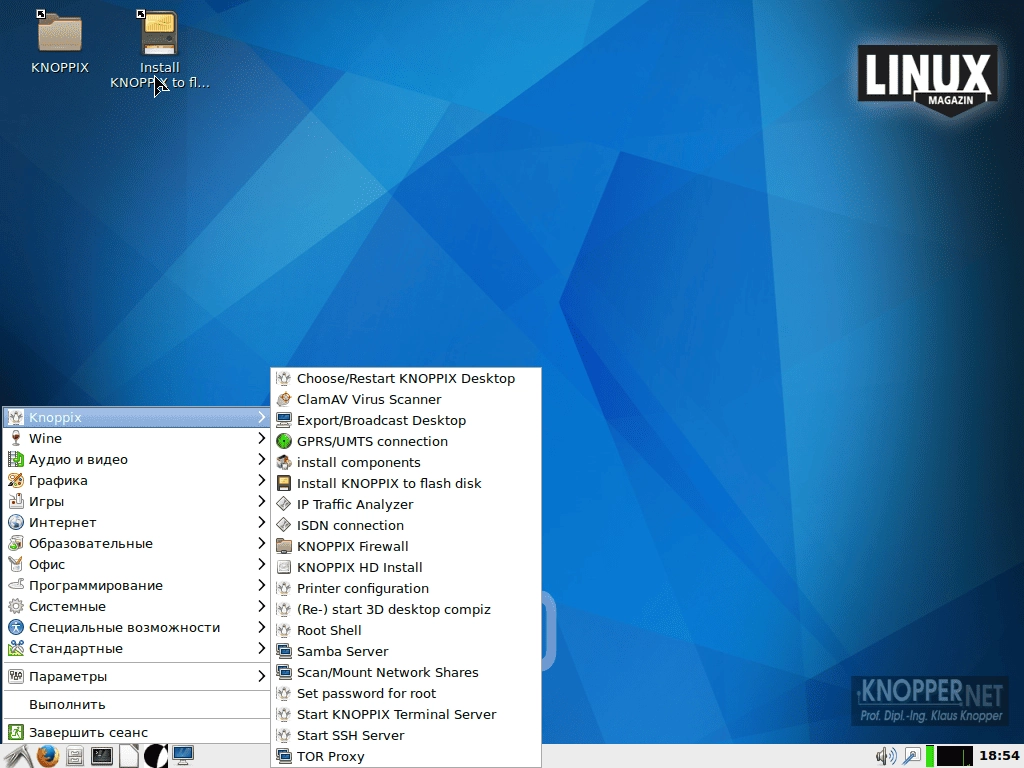Click the LXDE start menu button
Viewport: 1024px width, 768px height.
(x=16, y=756)
